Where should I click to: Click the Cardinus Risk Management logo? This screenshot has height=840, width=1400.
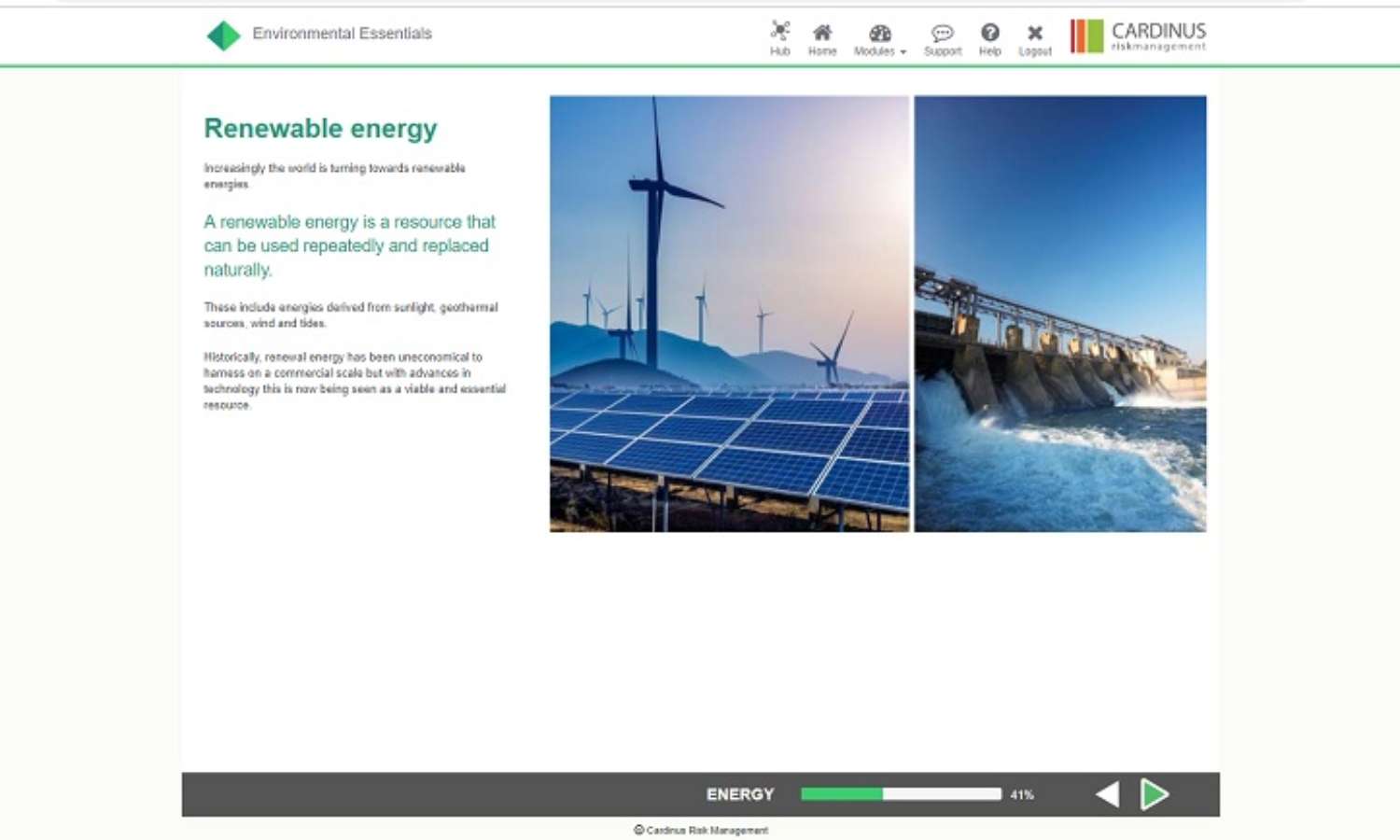pyautogui.click(x=1139, y=35)
